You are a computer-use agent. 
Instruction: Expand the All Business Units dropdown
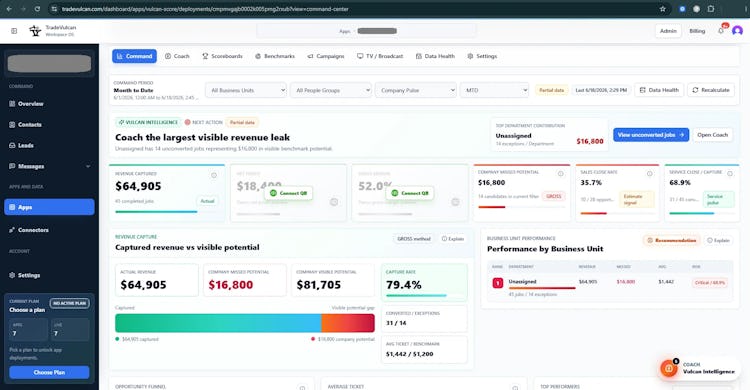pyautogui.click(x=246, y=90)
